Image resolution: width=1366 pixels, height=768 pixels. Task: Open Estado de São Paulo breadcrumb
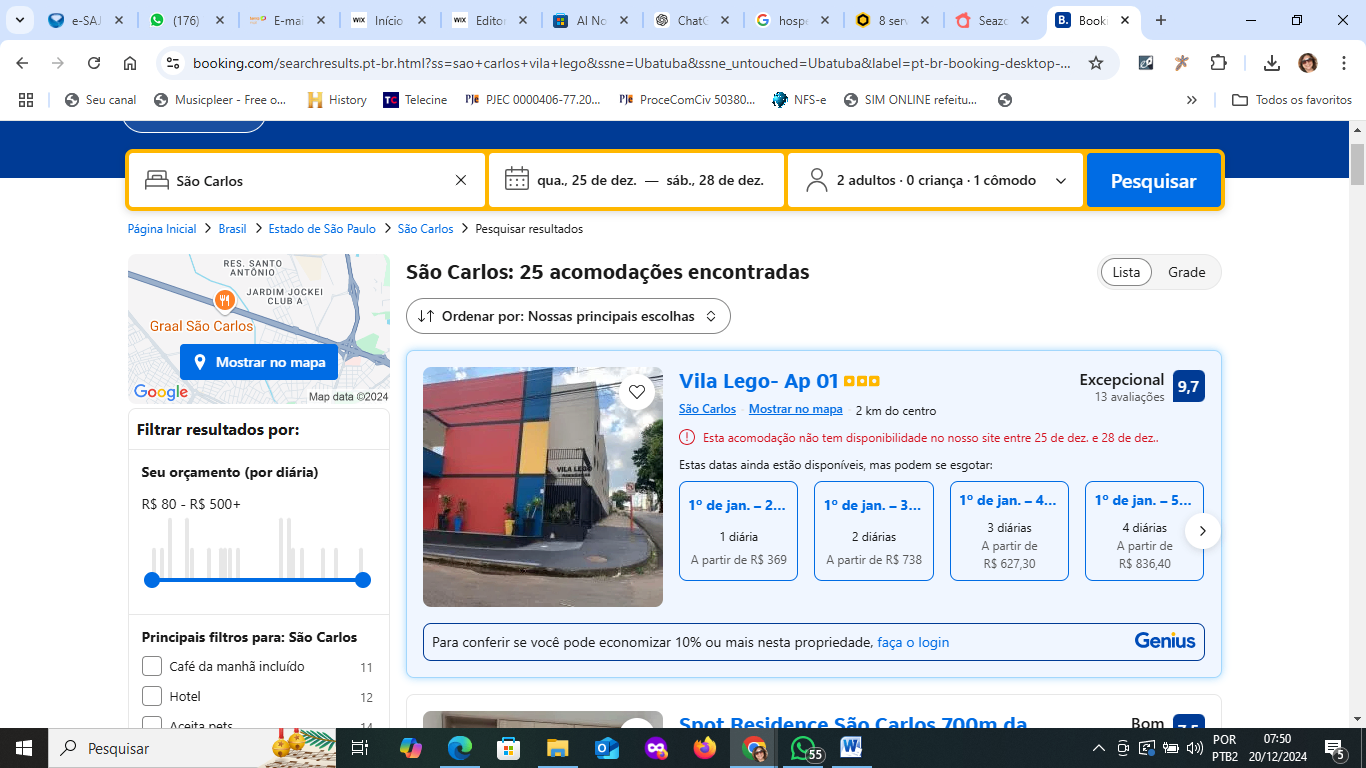click(x=322, y=229)
